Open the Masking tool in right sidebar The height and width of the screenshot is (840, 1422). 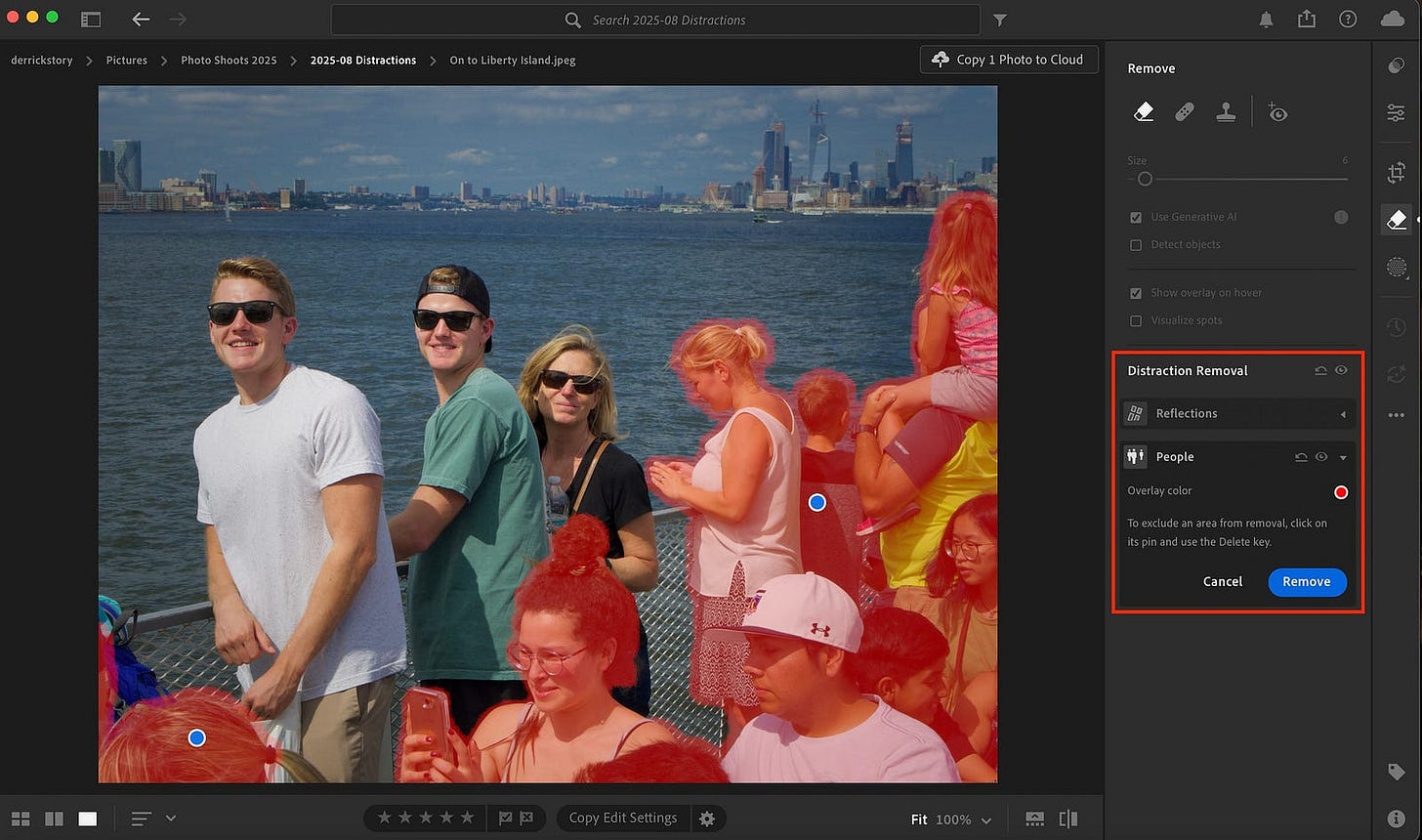1396,267
